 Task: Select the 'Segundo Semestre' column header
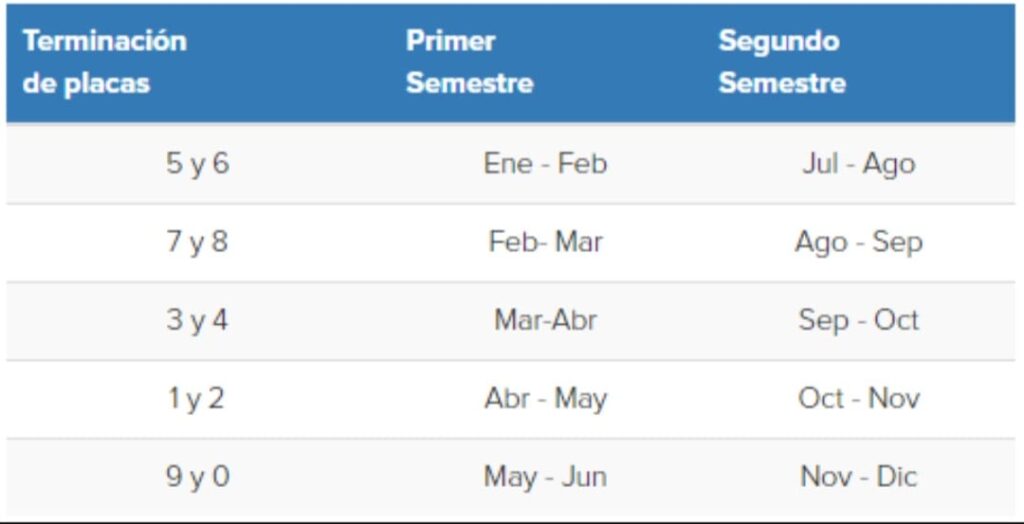click(x=781, y=62)
